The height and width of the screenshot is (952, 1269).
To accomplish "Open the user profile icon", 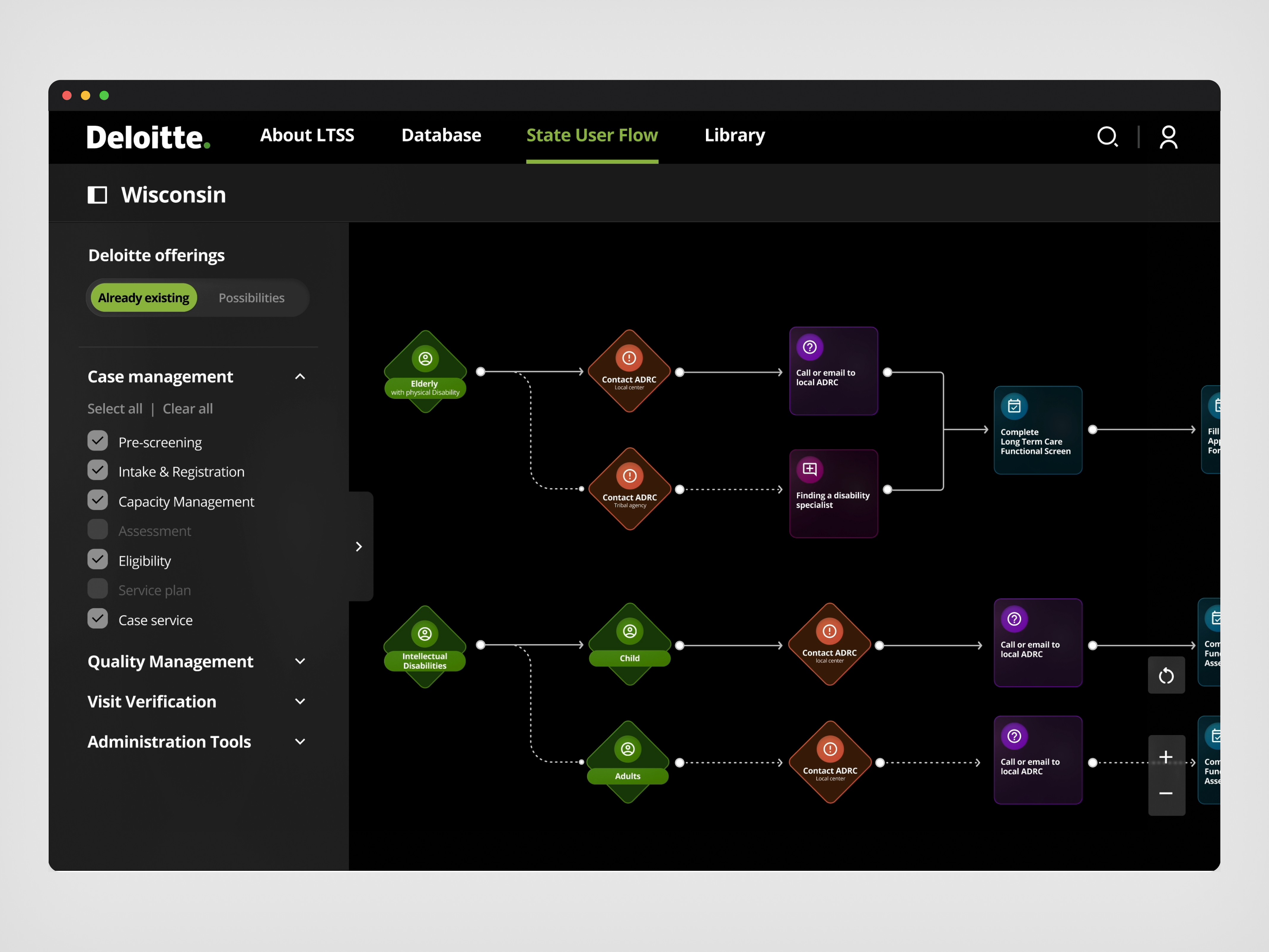I will coord(1168,137).
